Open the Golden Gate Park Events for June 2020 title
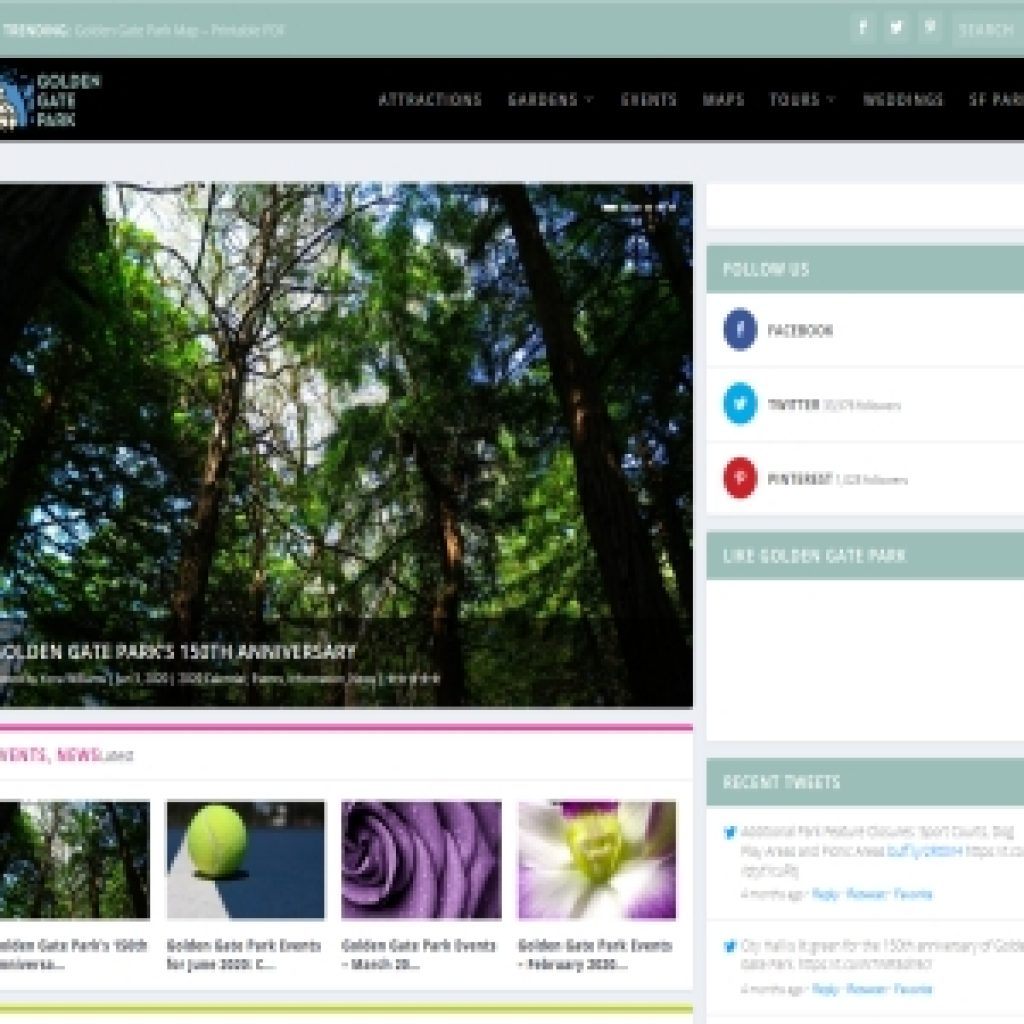1024x1024 pixels. coord(244,955)
